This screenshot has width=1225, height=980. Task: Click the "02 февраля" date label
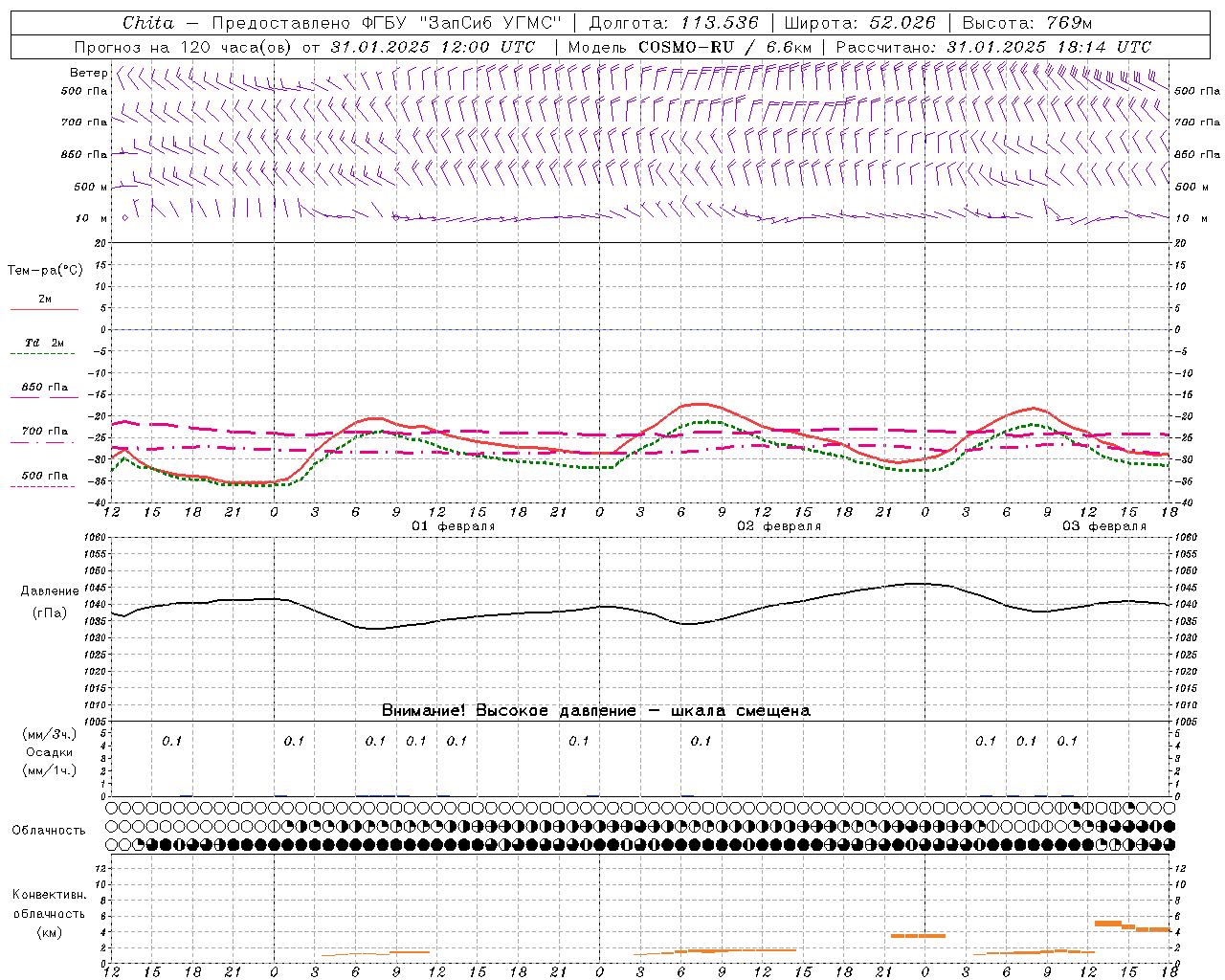click(x=779, y=526)
